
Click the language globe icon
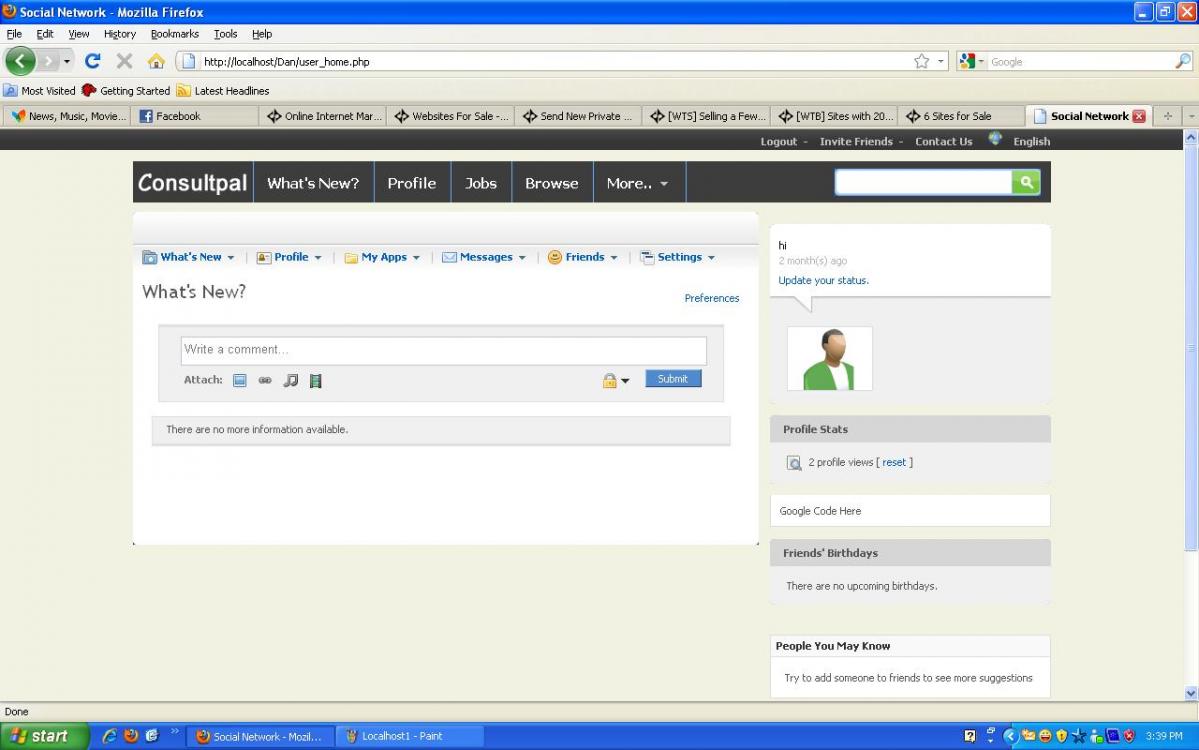pyautogui.click(x=995, y=138)
